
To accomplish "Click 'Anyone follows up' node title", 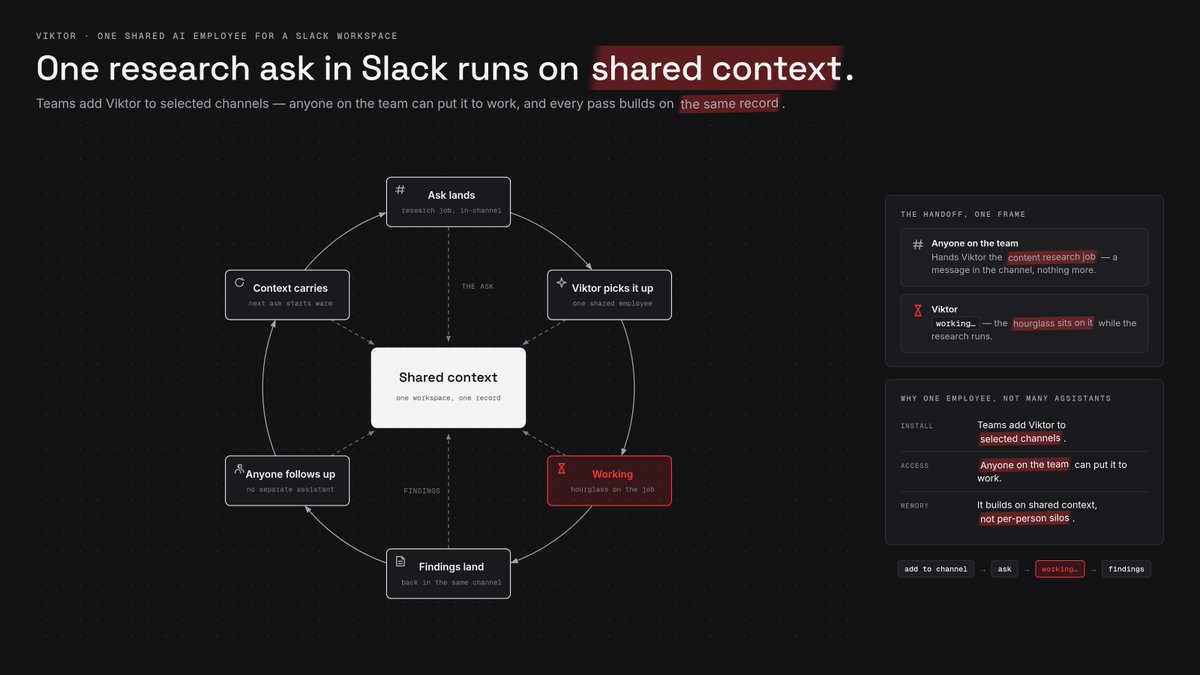I will pyautogui.click(x=290, y=474).
